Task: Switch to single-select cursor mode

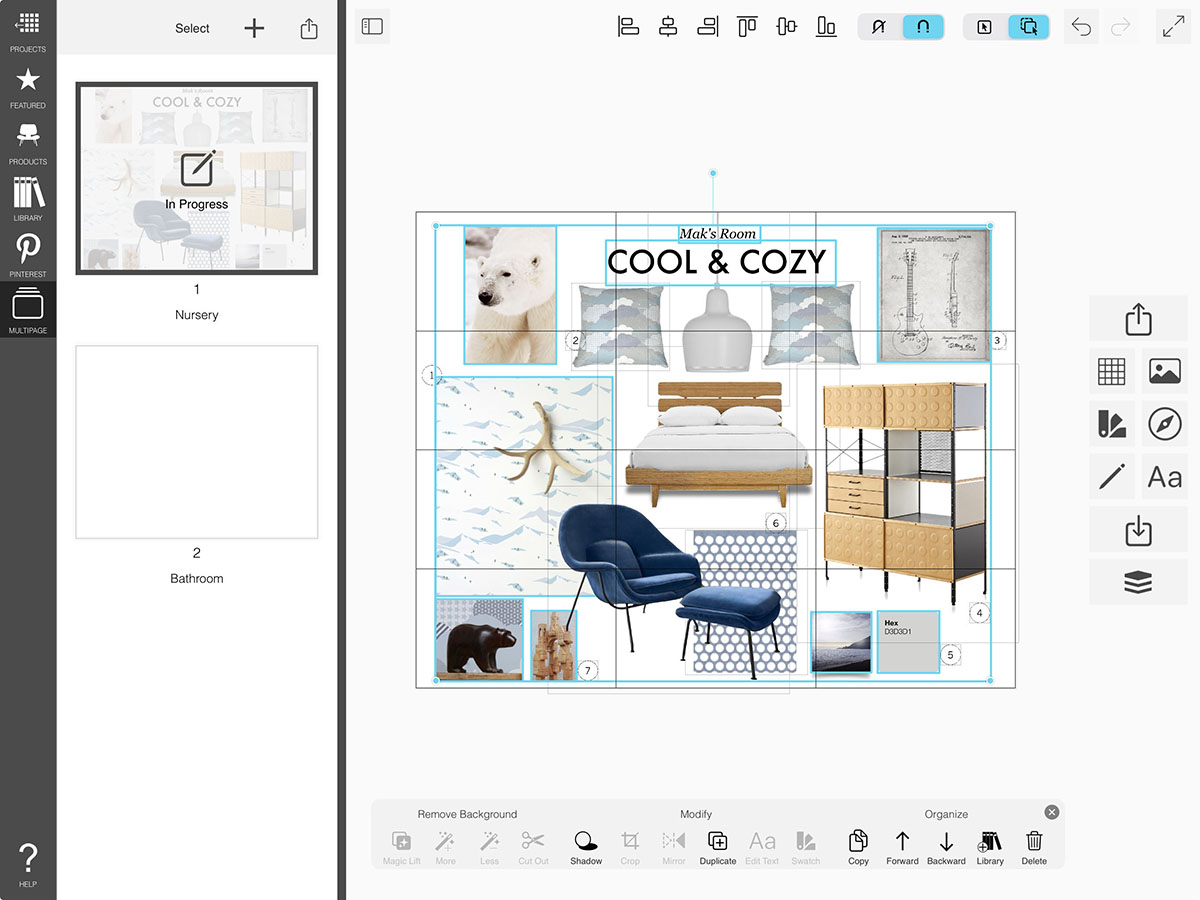Action: 984,27
